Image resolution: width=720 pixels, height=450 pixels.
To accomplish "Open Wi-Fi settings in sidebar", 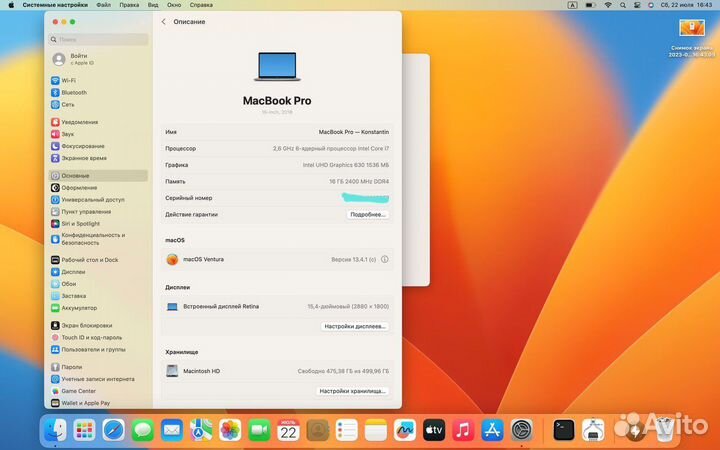I will [63, 80].
